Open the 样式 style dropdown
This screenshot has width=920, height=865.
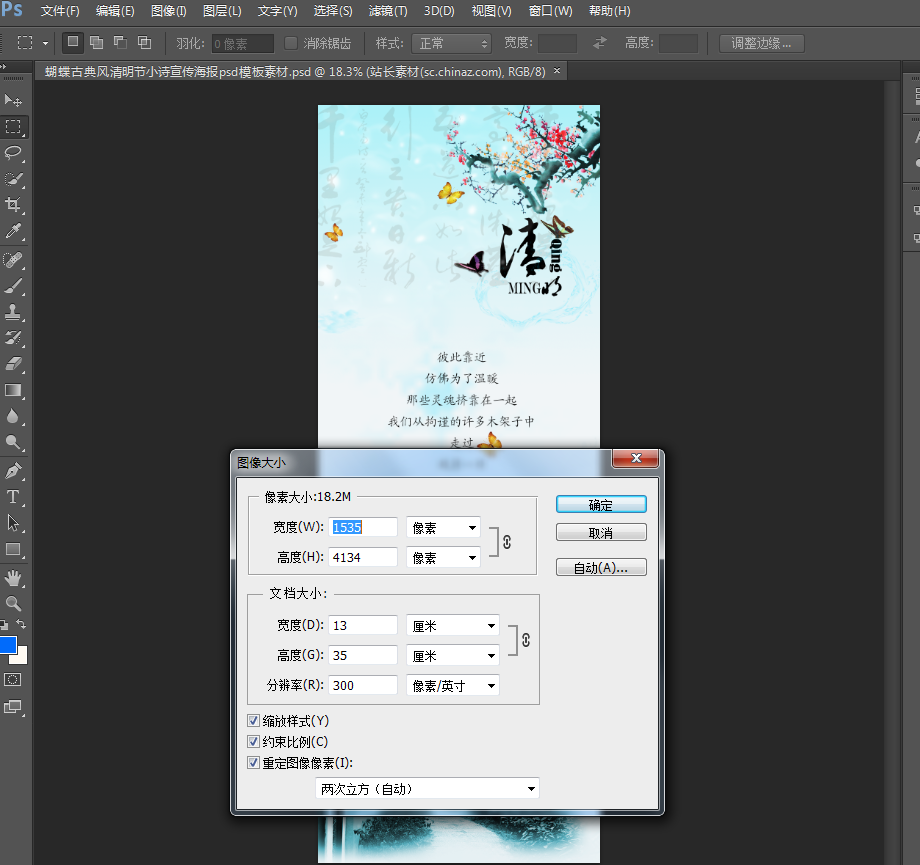tap(451, 43)
